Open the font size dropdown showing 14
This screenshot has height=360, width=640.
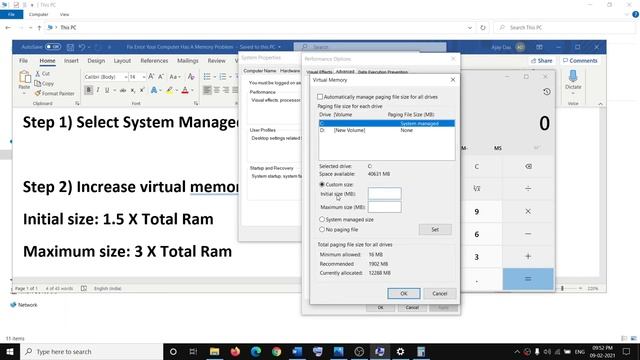[144, 77]
